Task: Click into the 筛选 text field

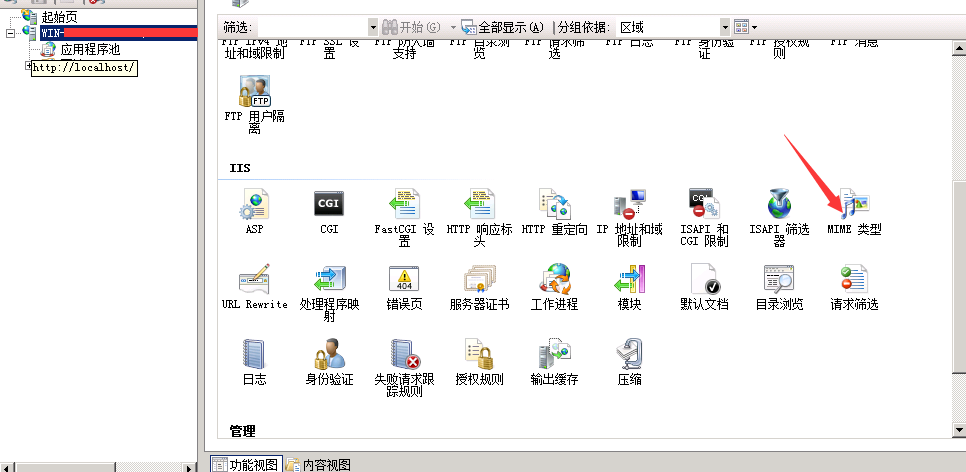Action: pyautogui.click(x=313, y=27)
